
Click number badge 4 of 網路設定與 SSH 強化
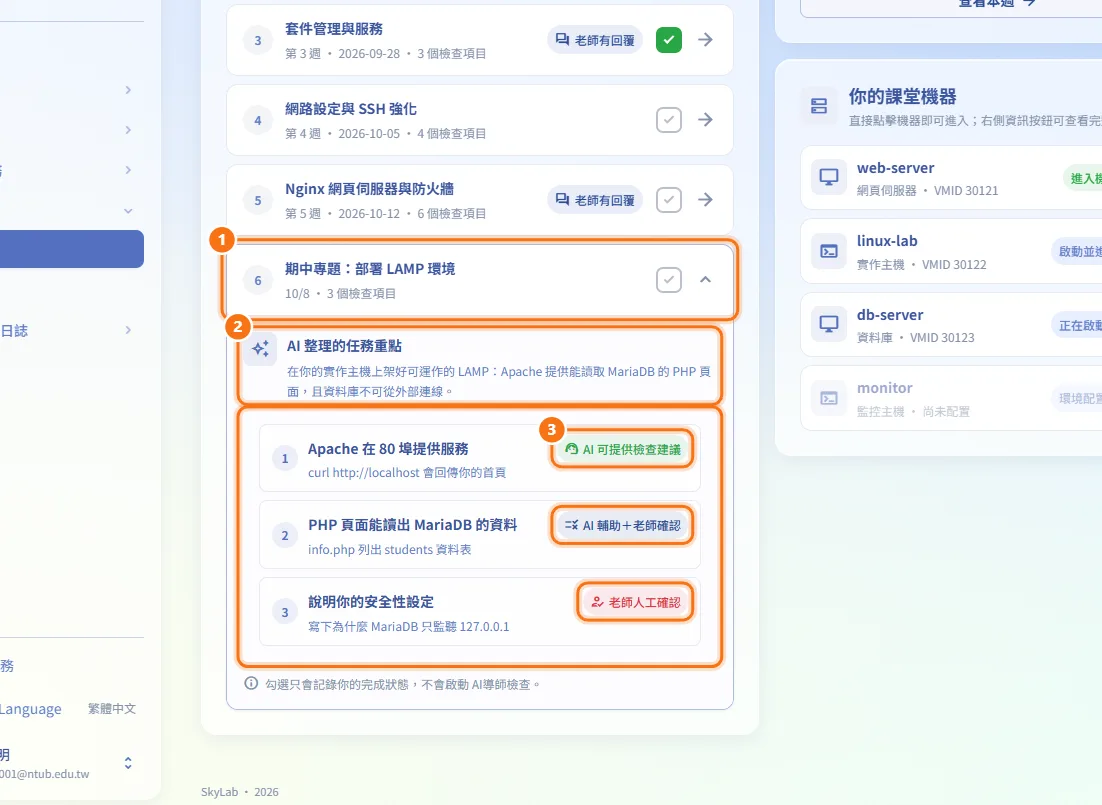coord(258,121)
